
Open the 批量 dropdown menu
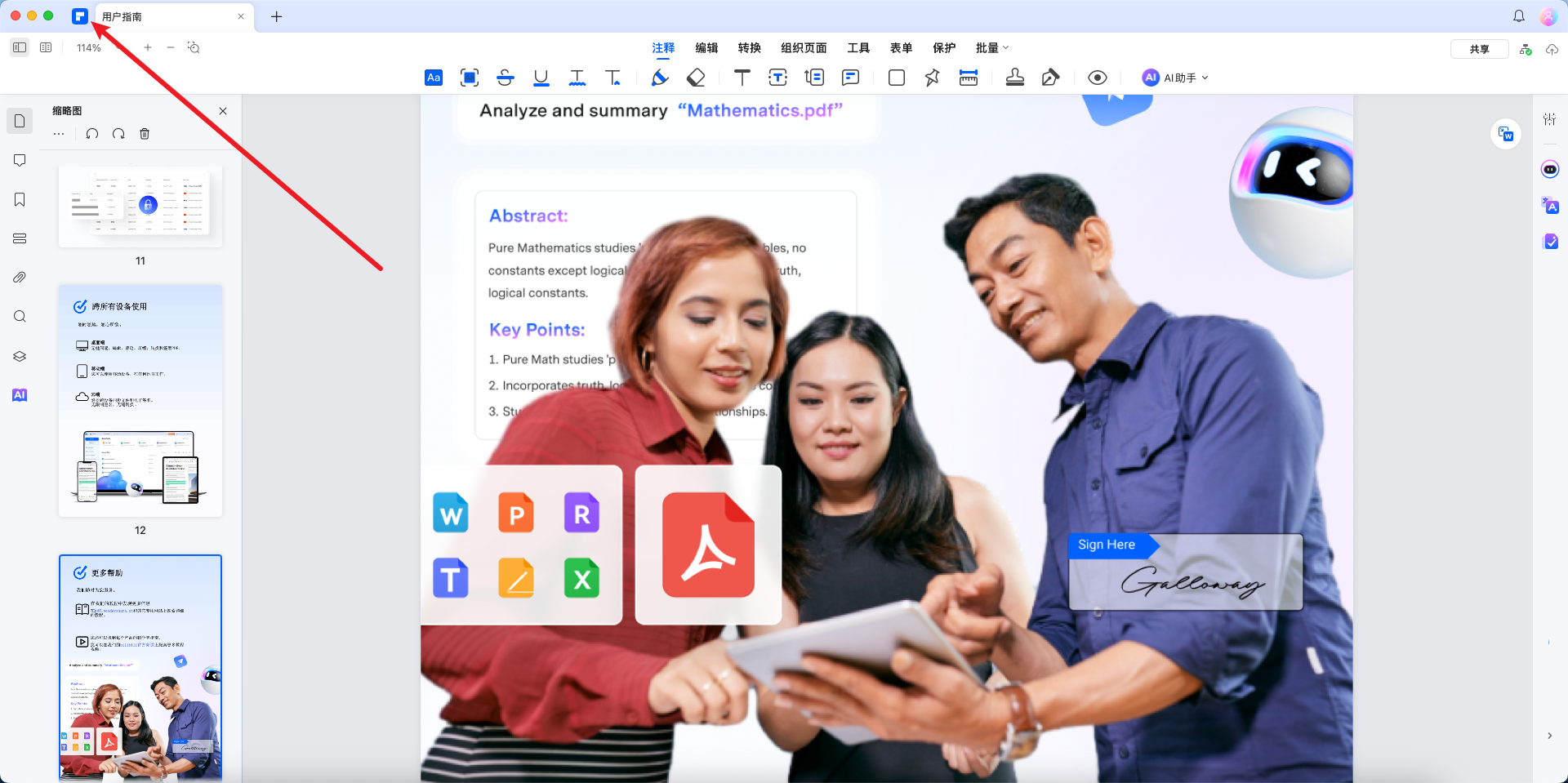pos(991,48)
